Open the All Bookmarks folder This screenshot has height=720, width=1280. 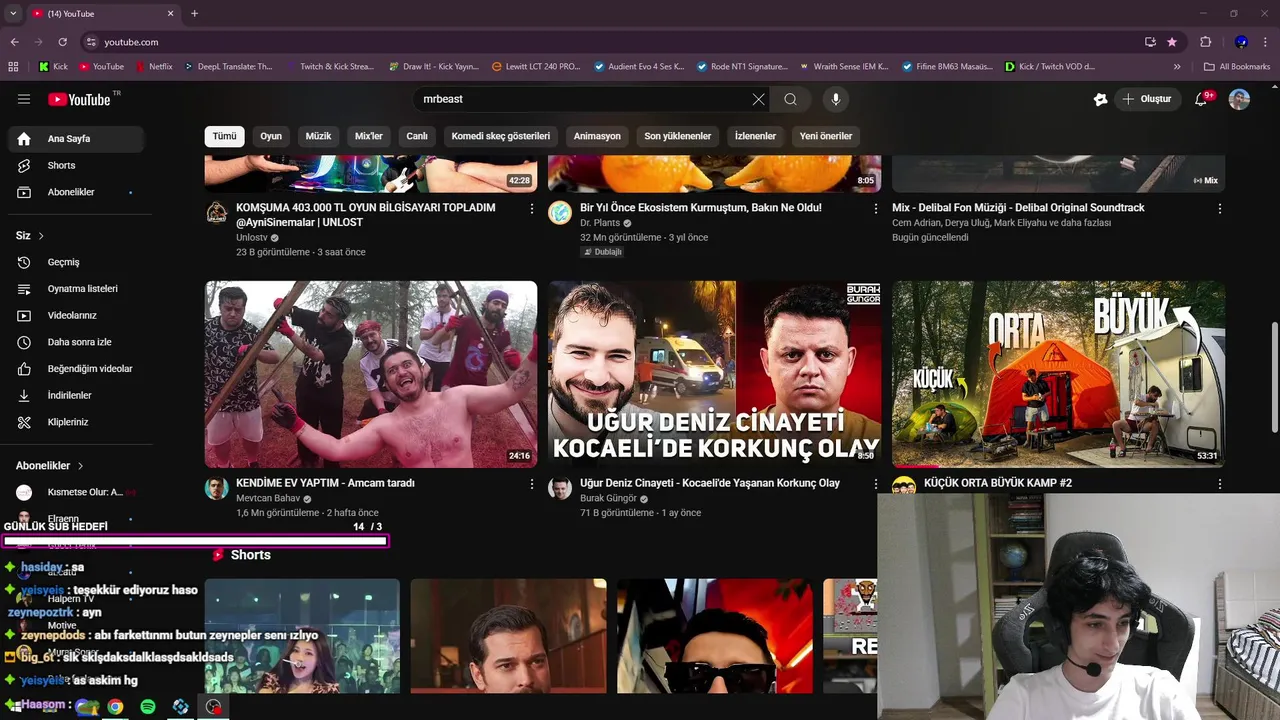point(1237,67)
